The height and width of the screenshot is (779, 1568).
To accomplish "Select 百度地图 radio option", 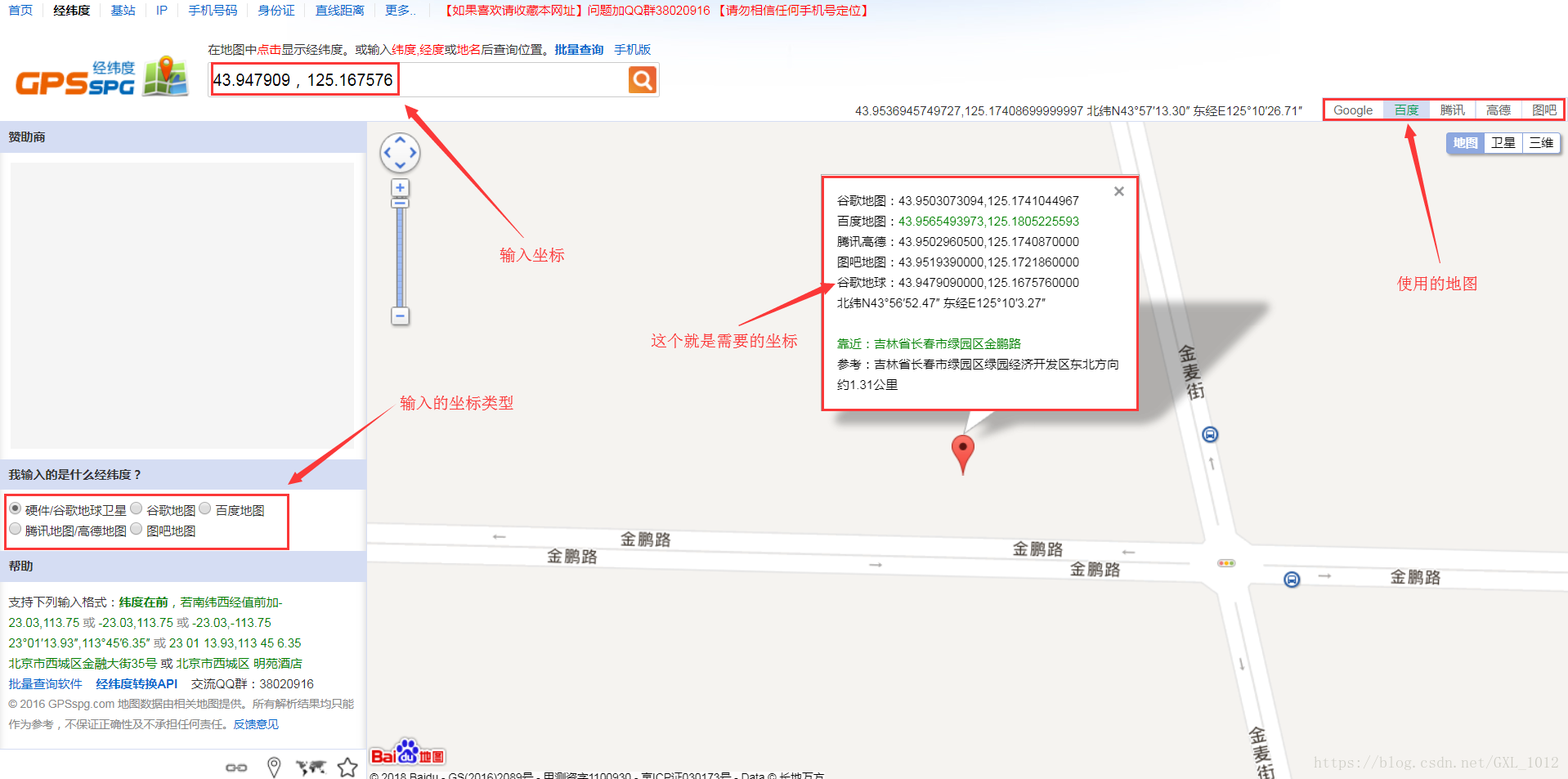I will click(x=205, y=508).
